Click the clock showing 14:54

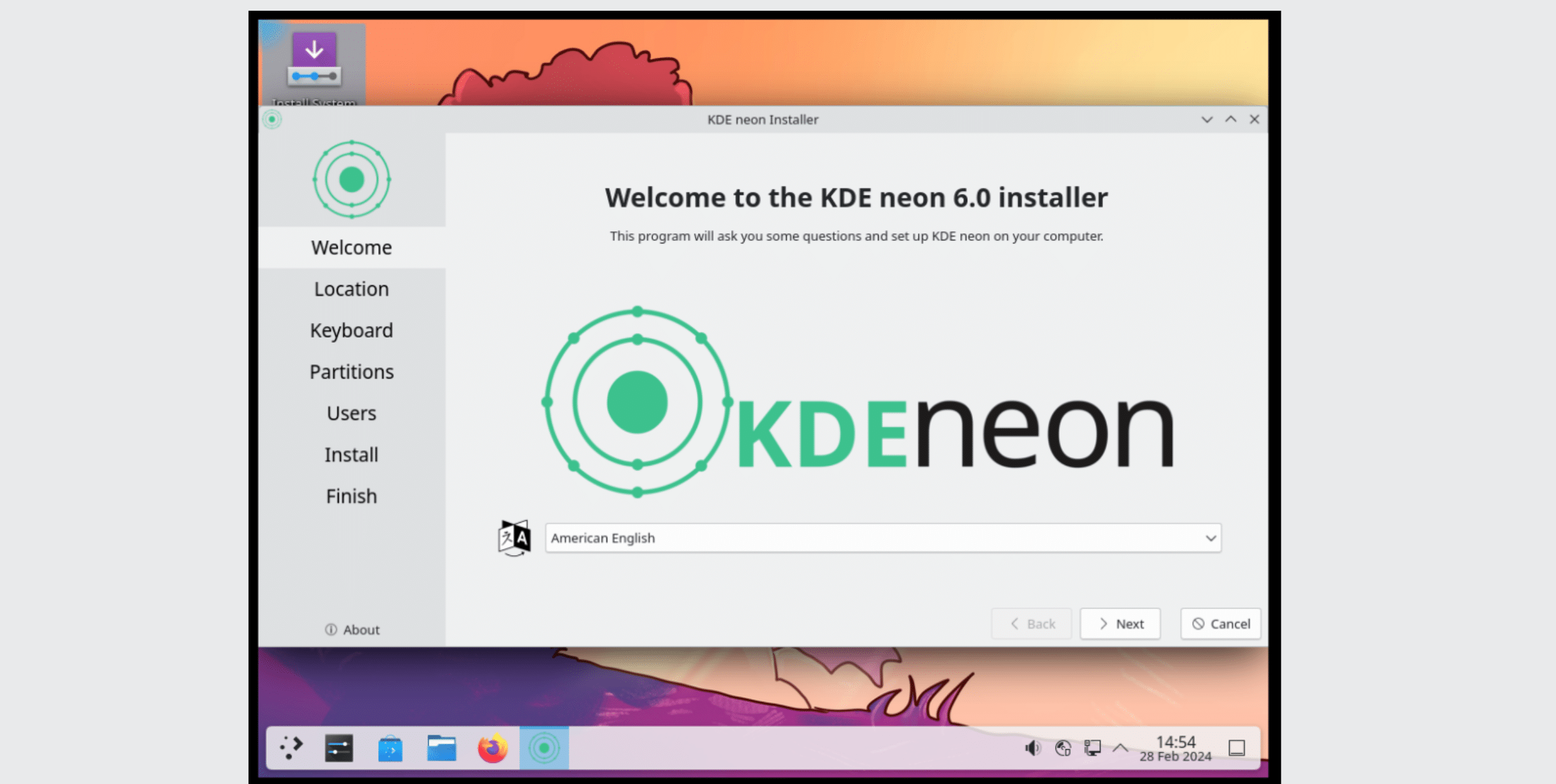(x=1175, y=748)
